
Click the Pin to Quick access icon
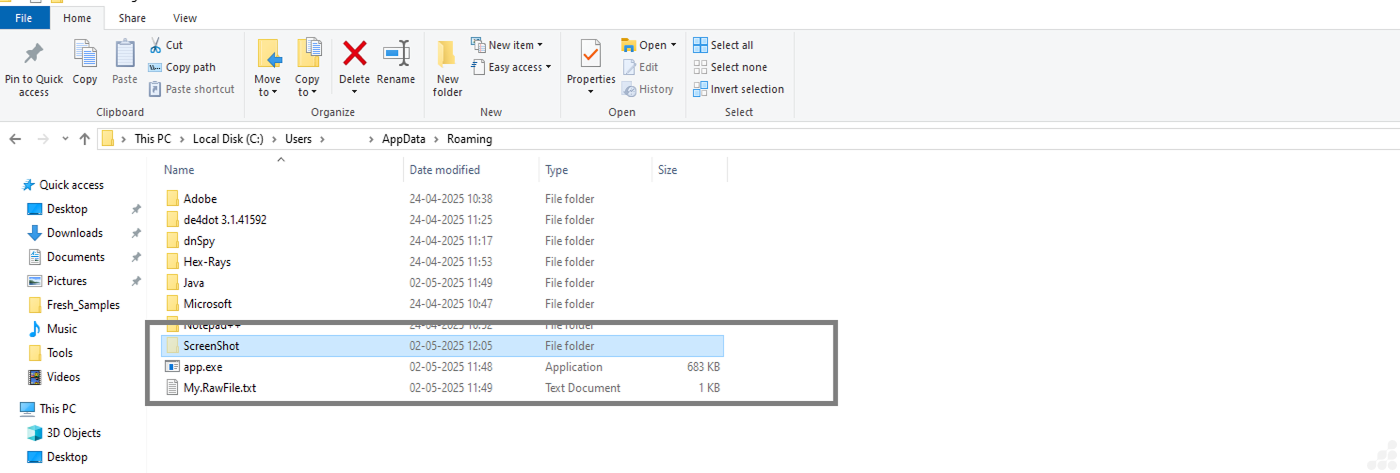coord(33,53)
